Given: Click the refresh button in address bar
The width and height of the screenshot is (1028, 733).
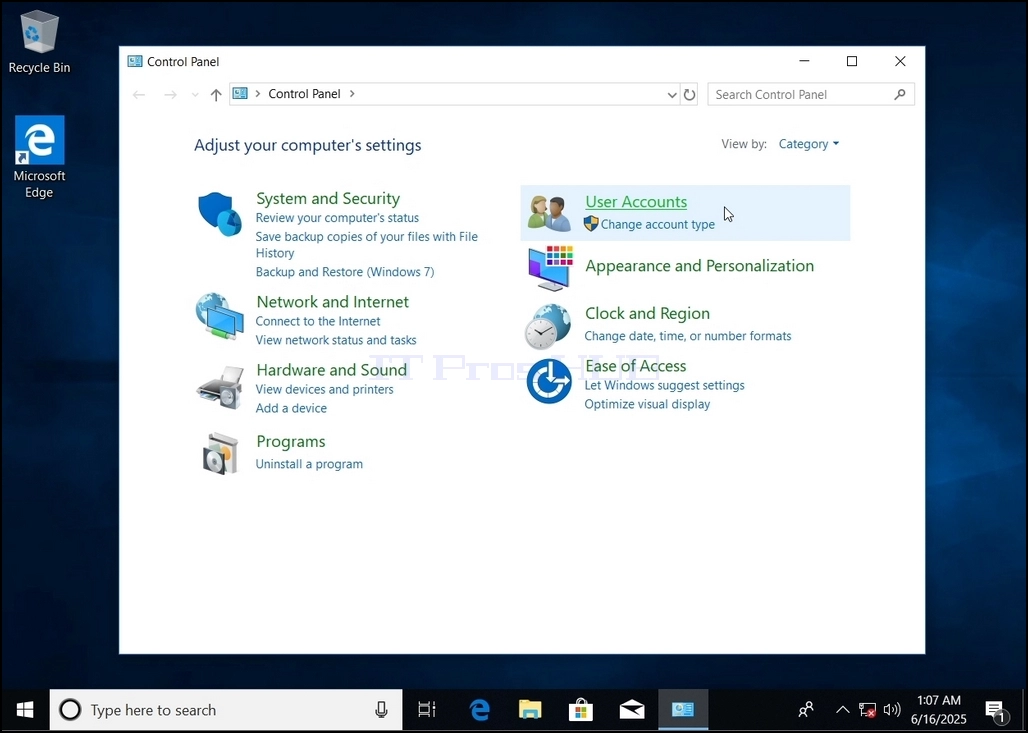Looking at the screenshot, I should point(689,94).
